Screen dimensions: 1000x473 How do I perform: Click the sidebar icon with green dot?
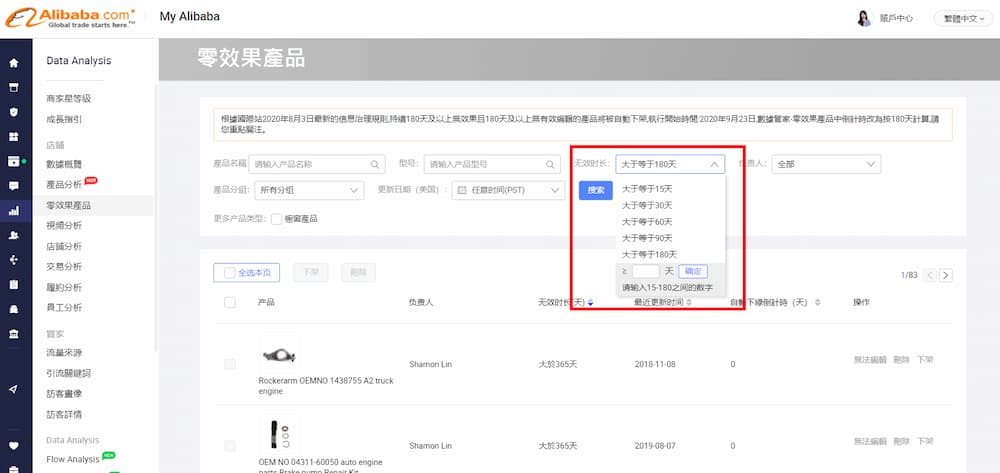click(x=13, y=161)
